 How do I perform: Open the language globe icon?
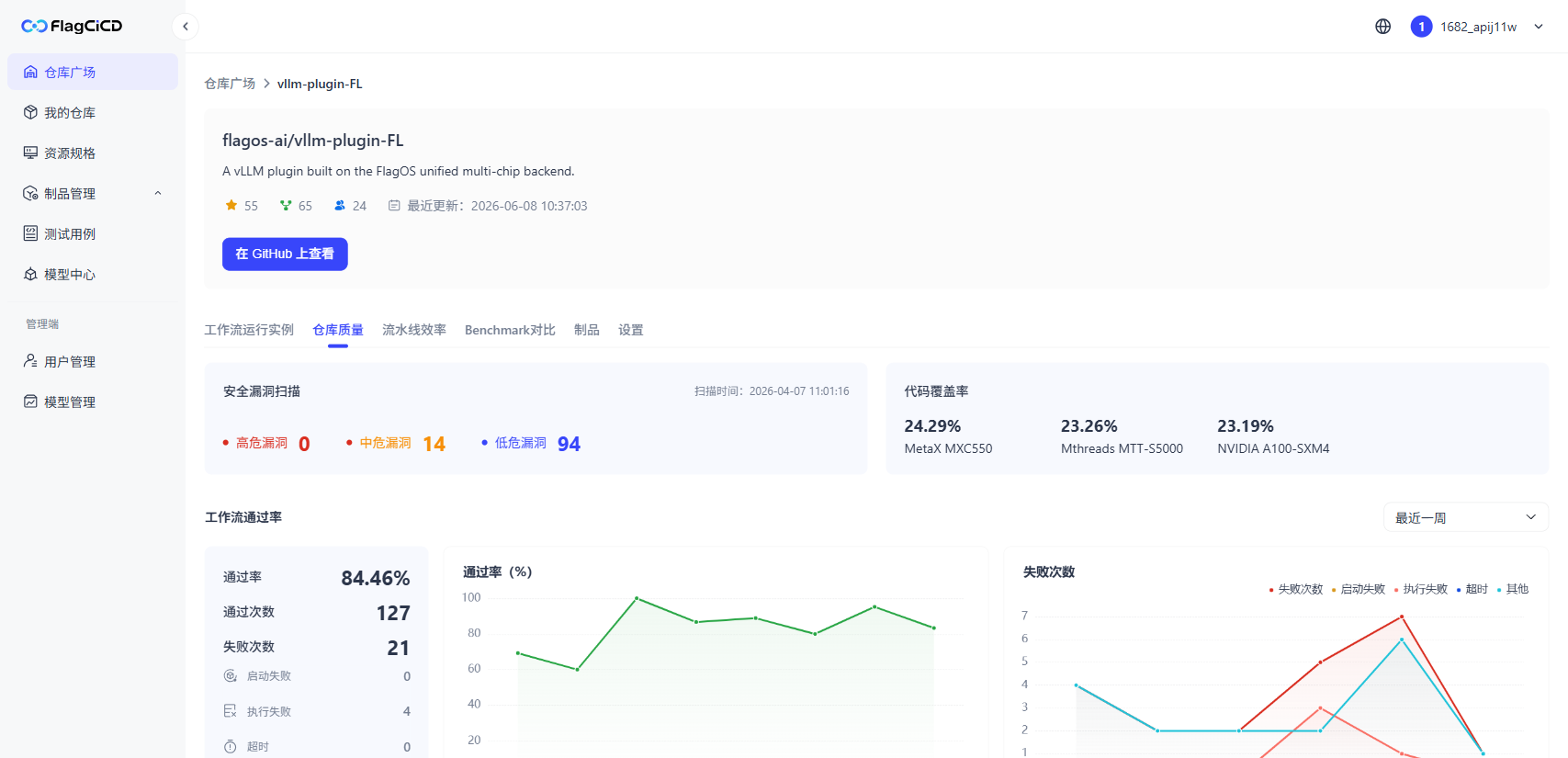[1382, 27]
